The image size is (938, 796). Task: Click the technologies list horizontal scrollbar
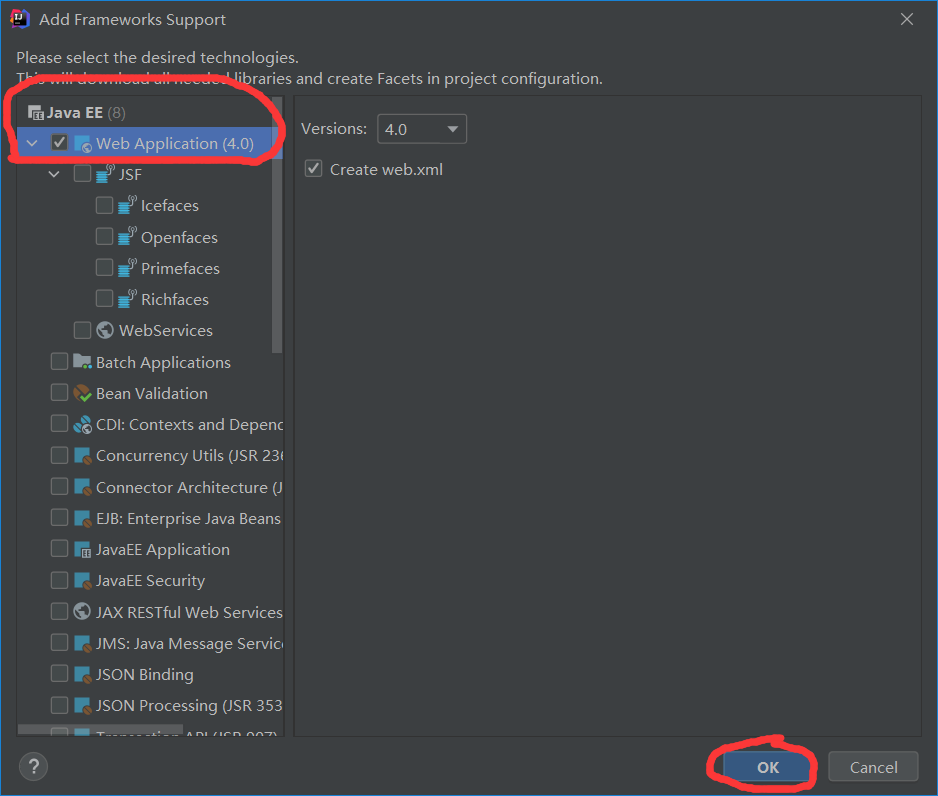click(x=100, y=730)
